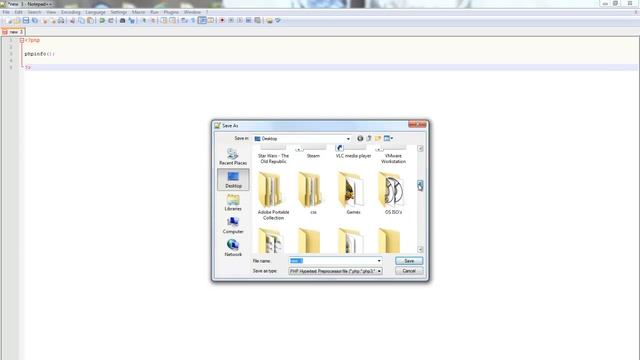The height and width of the screenshot is (360, 640).
Task: Select the OS ISO's folder
Action: 393,193
